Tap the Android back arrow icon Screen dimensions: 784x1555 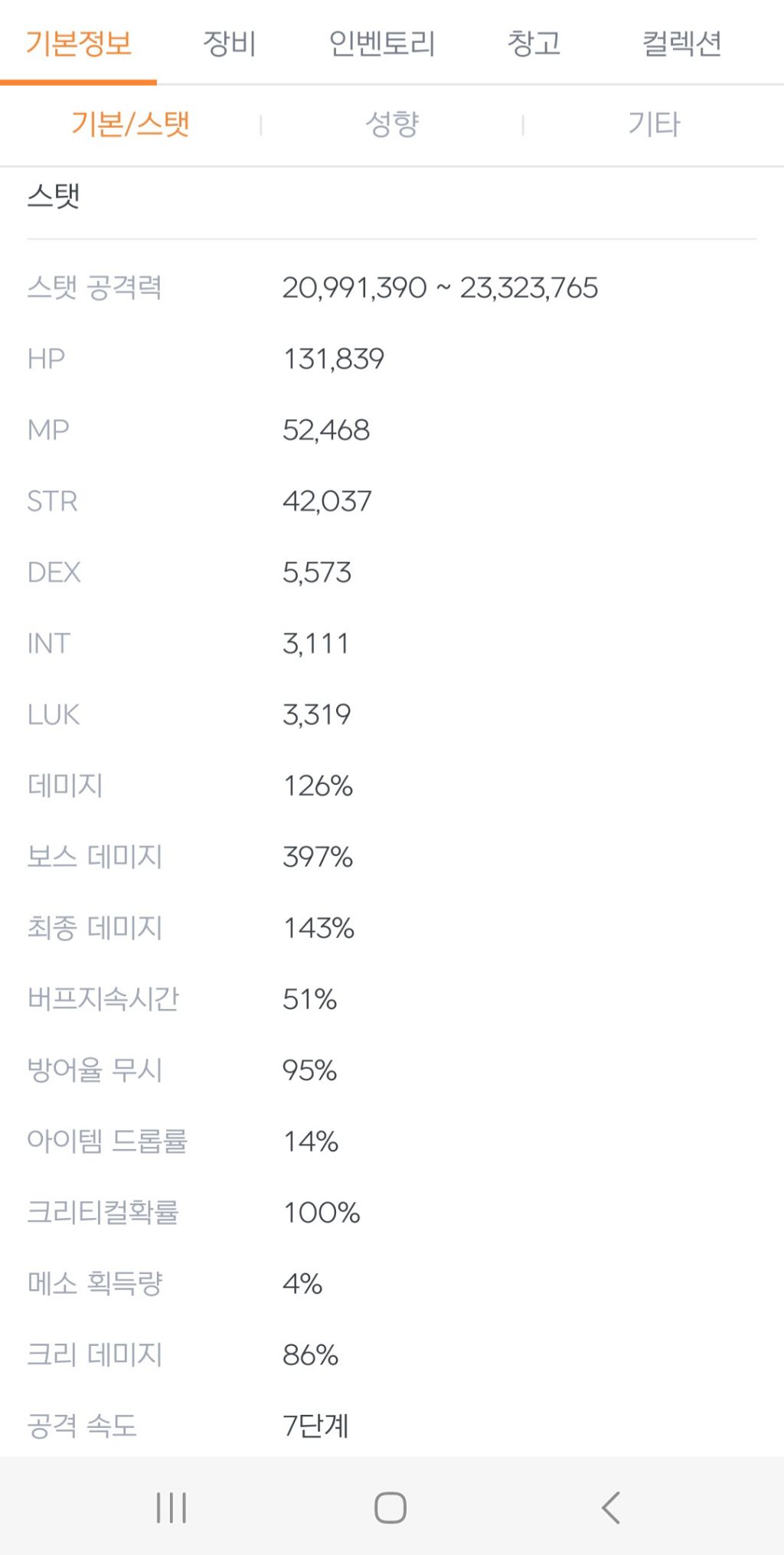610,1508
